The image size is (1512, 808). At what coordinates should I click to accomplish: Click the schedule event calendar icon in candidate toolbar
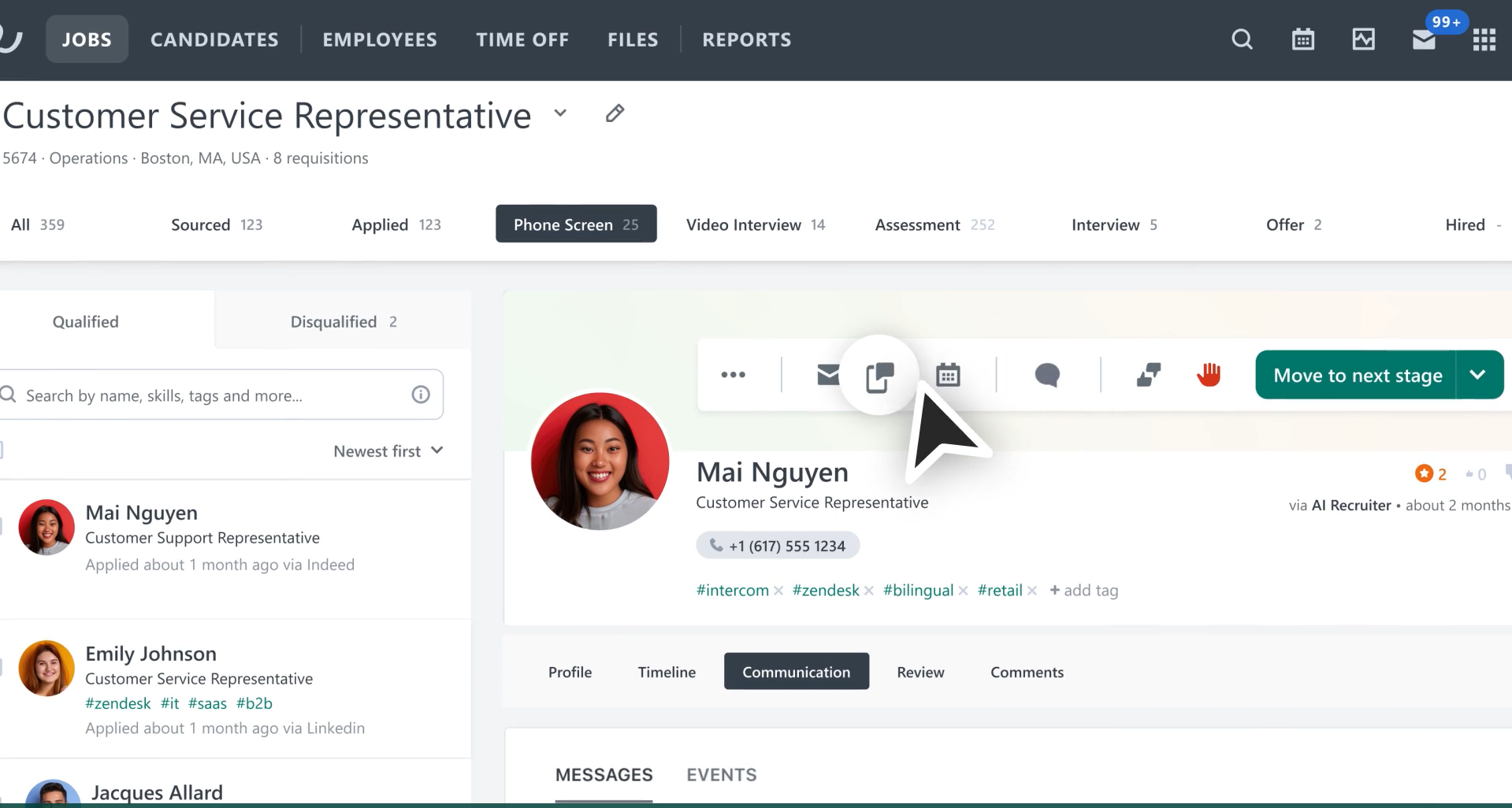coord(948,375)
